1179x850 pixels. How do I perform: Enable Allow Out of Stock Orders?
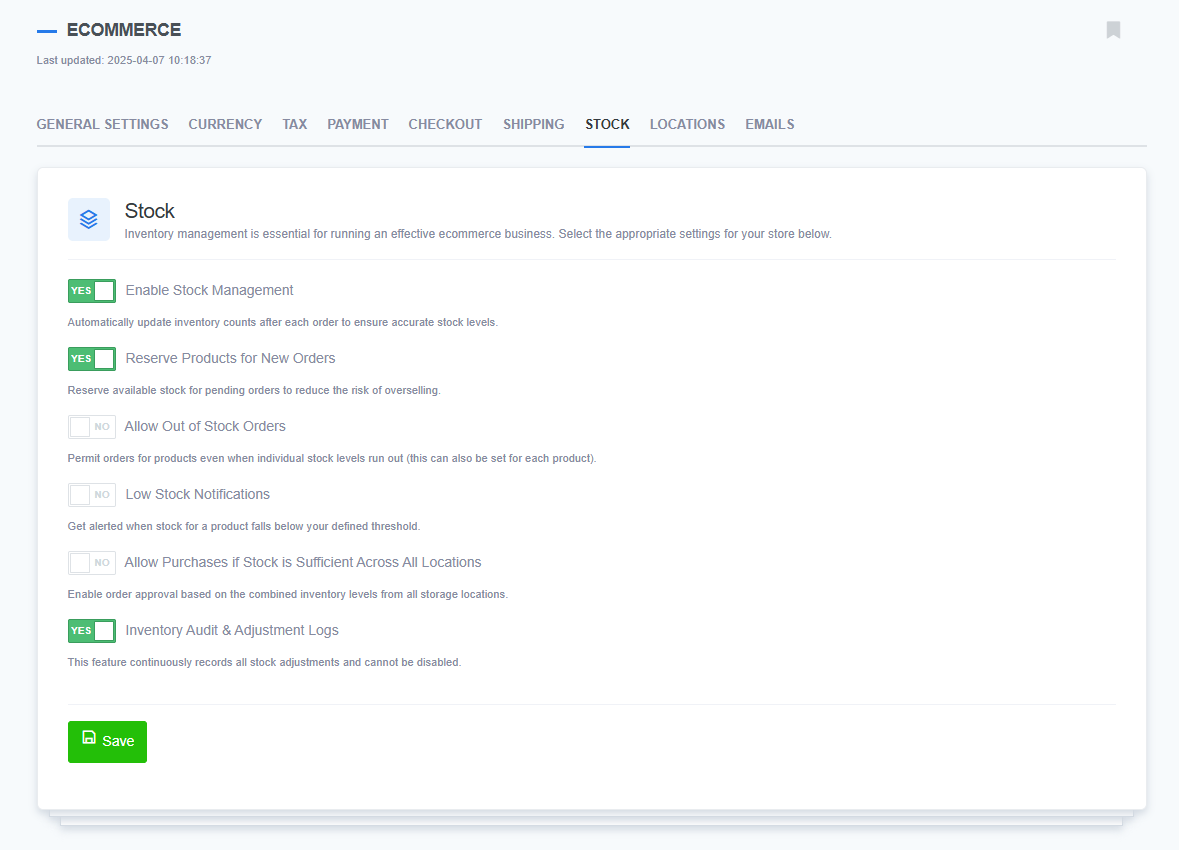[92, 427]
